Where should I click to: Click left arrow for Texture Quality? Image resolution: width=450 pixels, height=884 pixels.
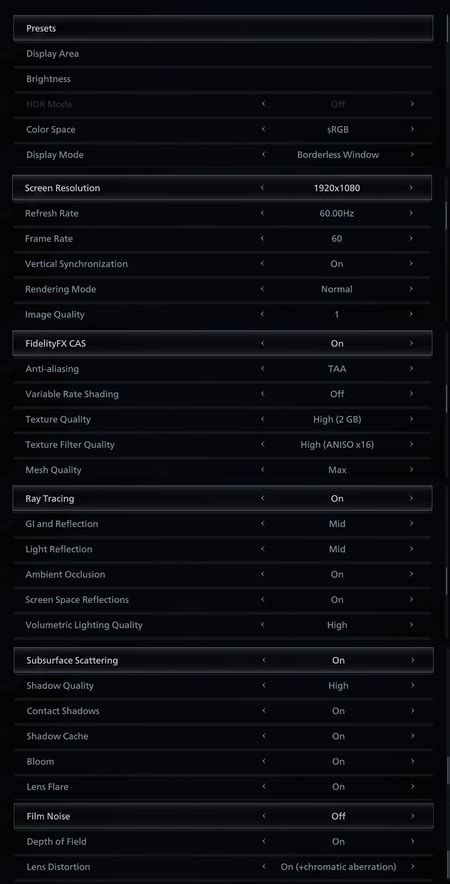click(262, 419)
